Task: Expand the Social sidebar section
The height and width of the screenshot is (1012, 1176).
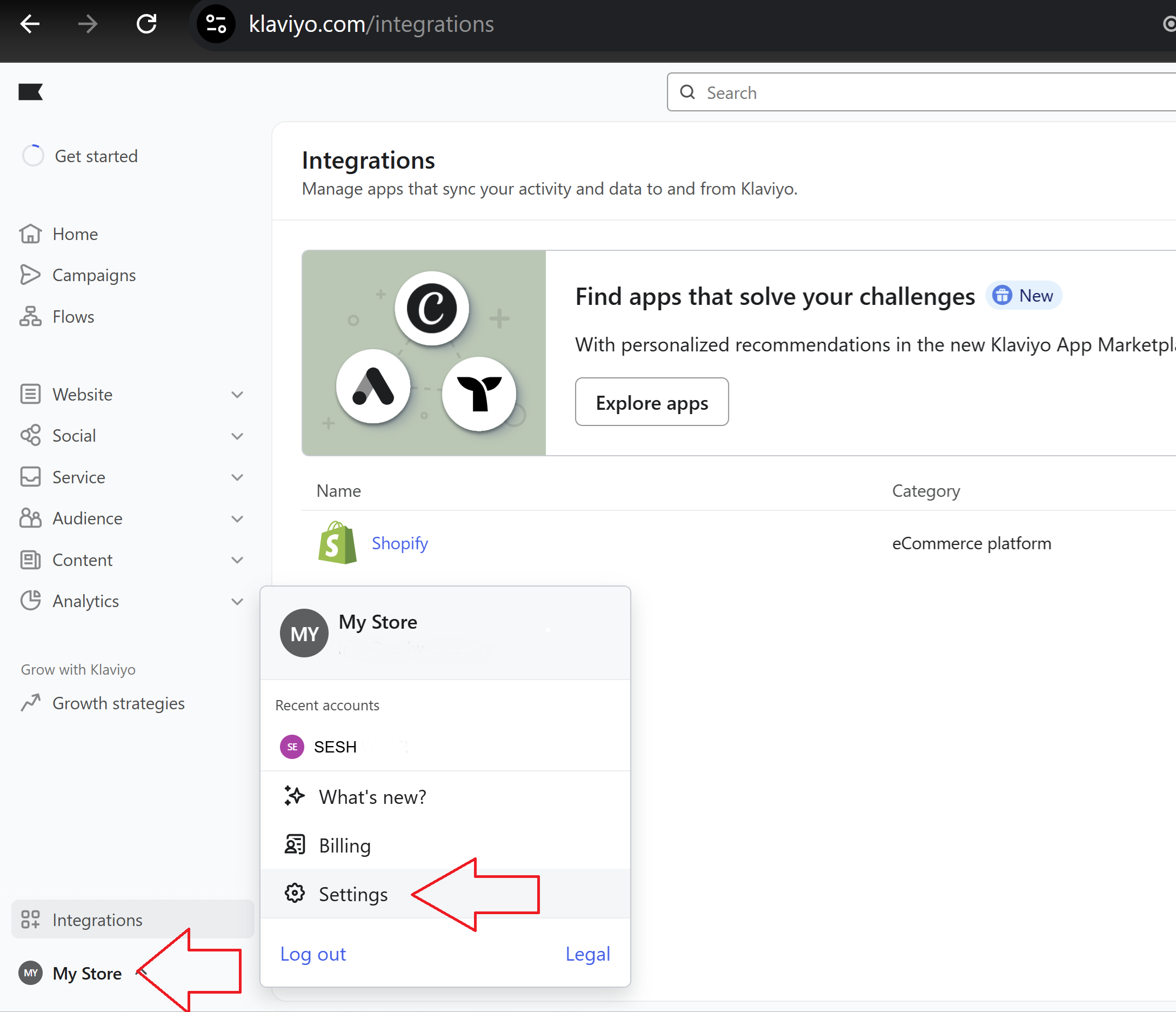Action: coord(237,436)
